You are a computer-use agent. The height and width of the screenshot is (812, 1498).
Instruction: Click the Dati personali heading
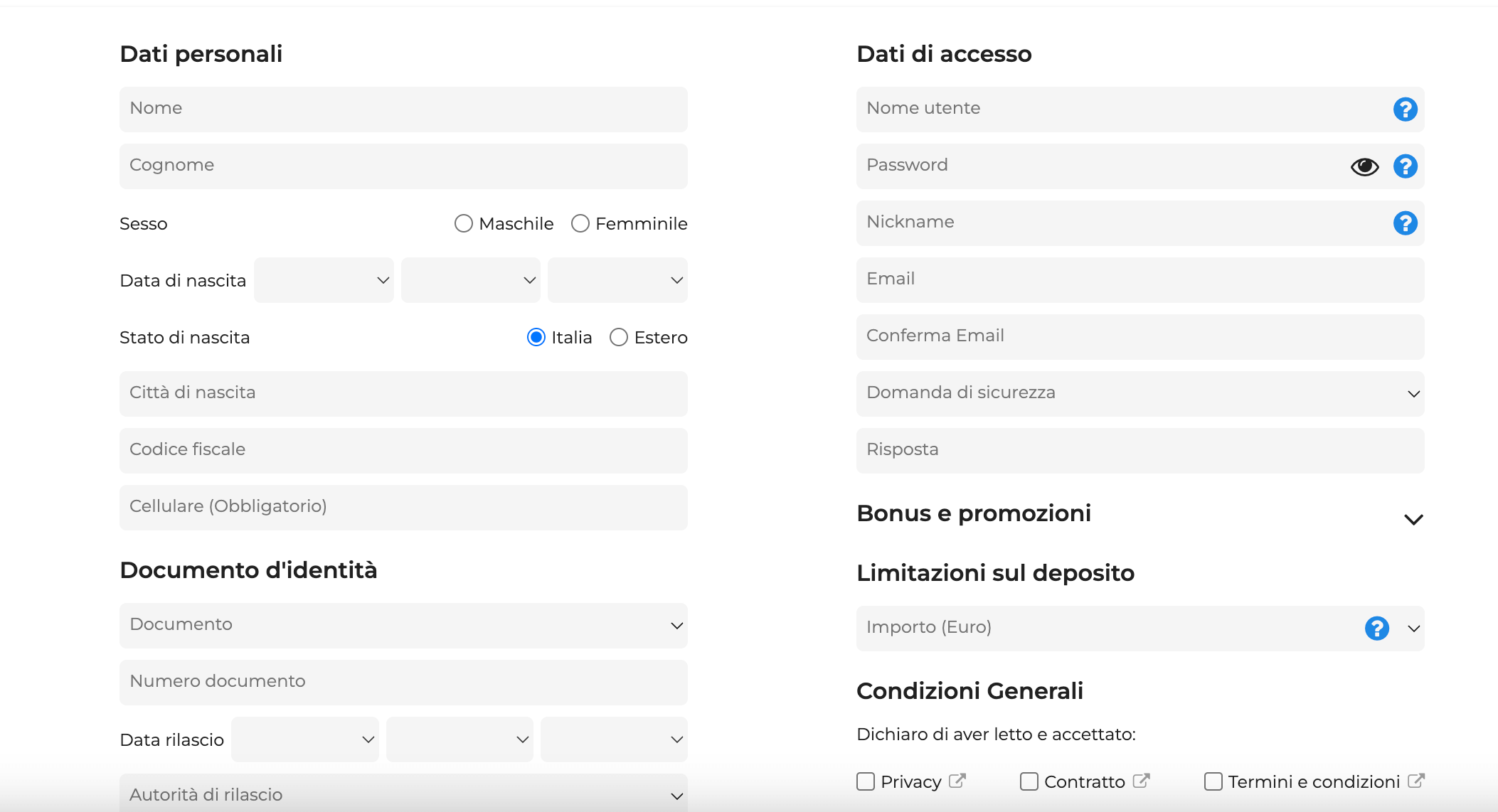(201, 54)
